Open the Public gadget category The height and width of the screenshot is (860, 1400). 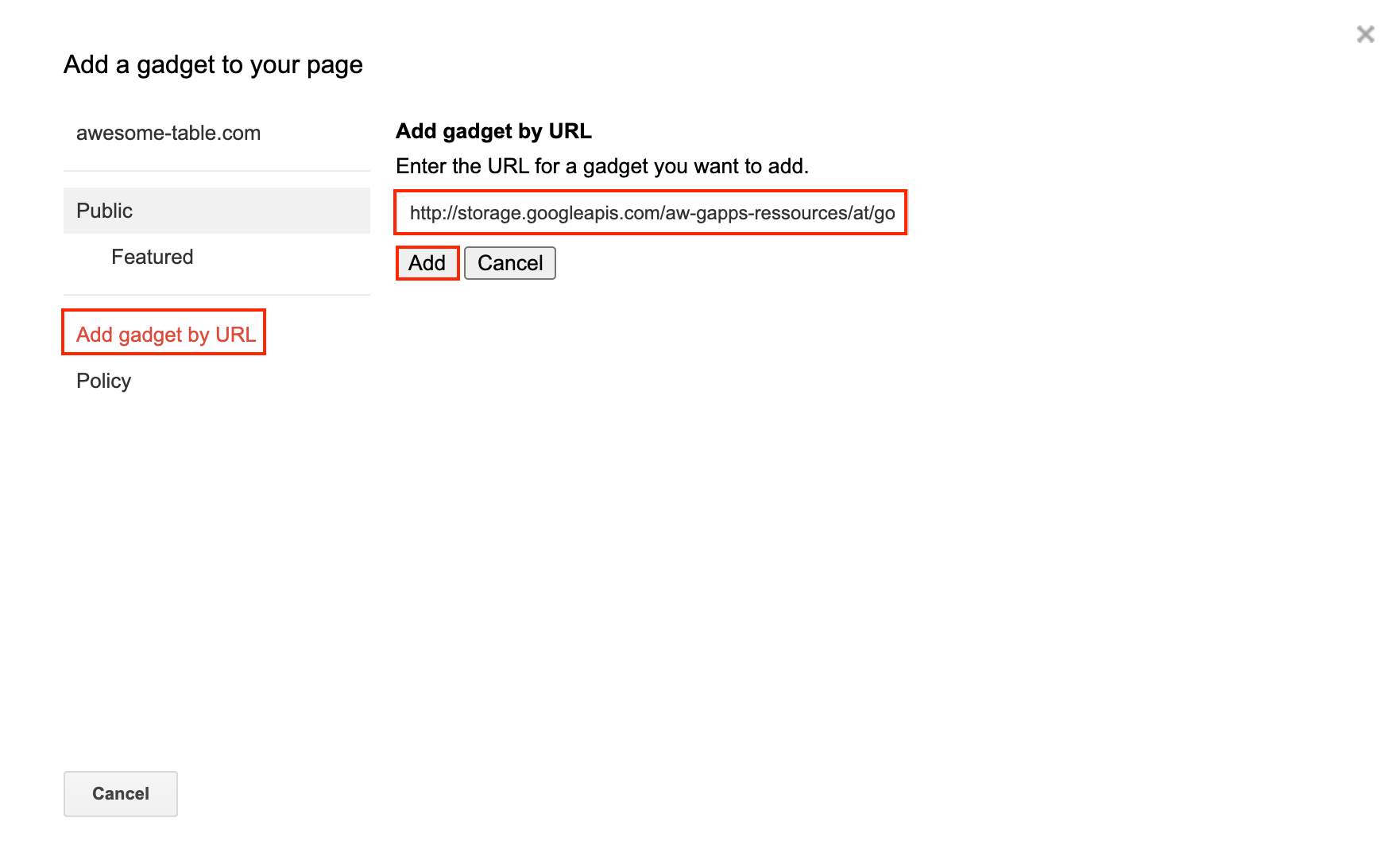[x=104, y=210]
